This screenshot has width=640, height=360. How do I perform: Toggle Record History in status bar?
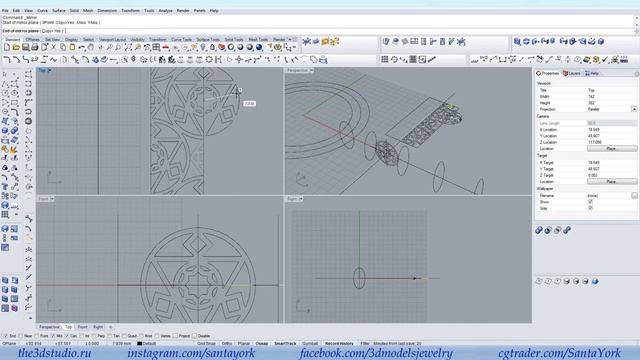pyautogui.click(x=339, y=343)
